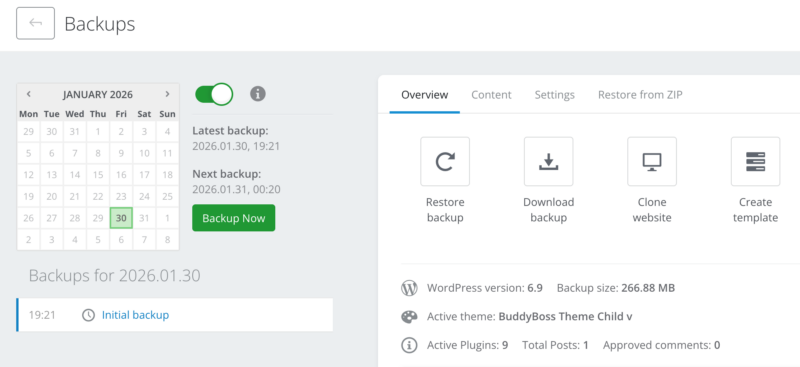Image resolution: width=800 pixels, height=367 pixels.
Task: Open the Content tab
Action: pos(491,94)
